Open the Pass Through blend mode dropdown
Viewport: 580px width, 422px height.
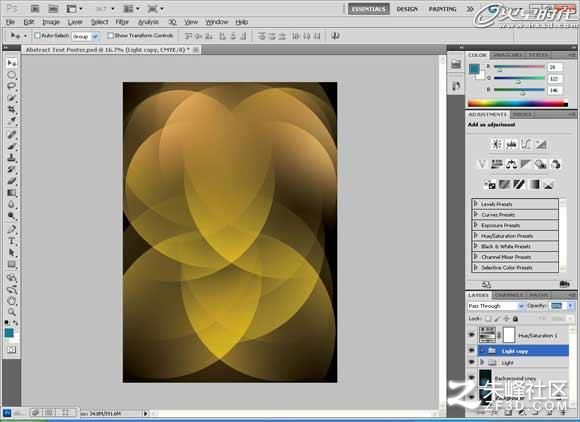coord(496,306)
